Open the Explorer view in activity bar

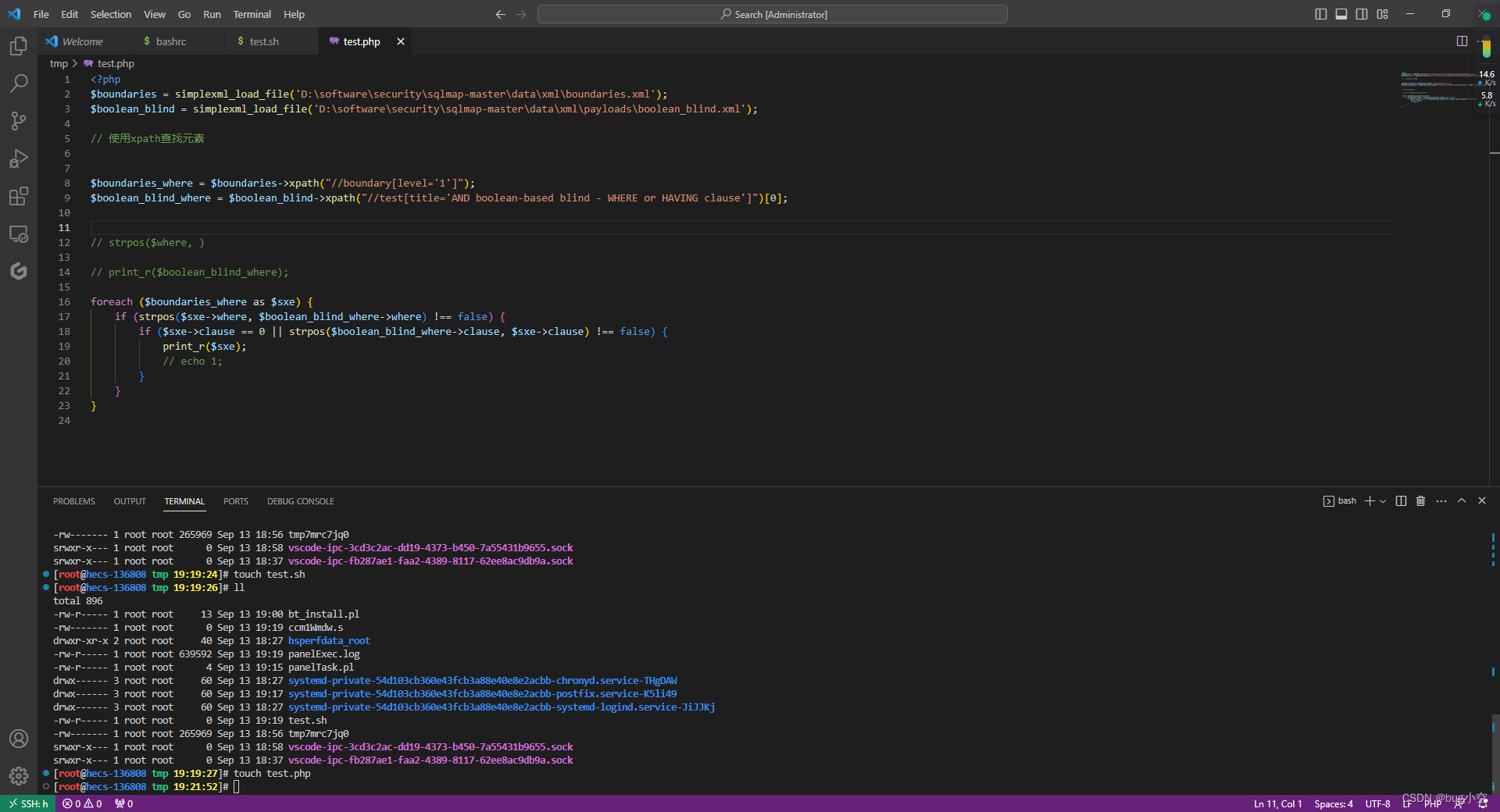(x=19, y=46)
